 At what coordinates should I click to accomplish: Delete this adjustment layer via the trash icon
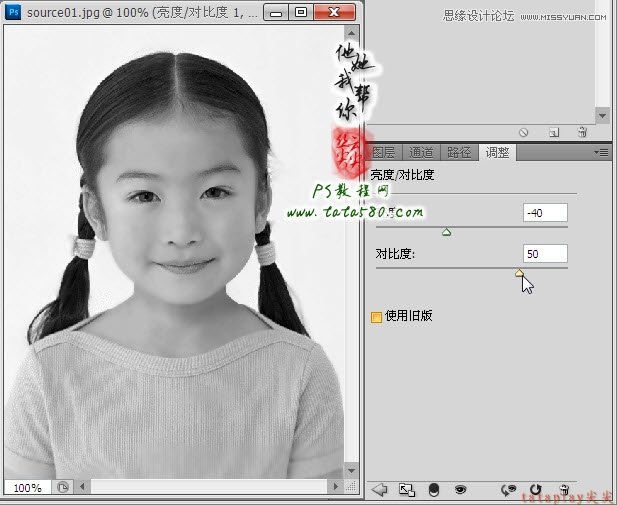point(564,489)
